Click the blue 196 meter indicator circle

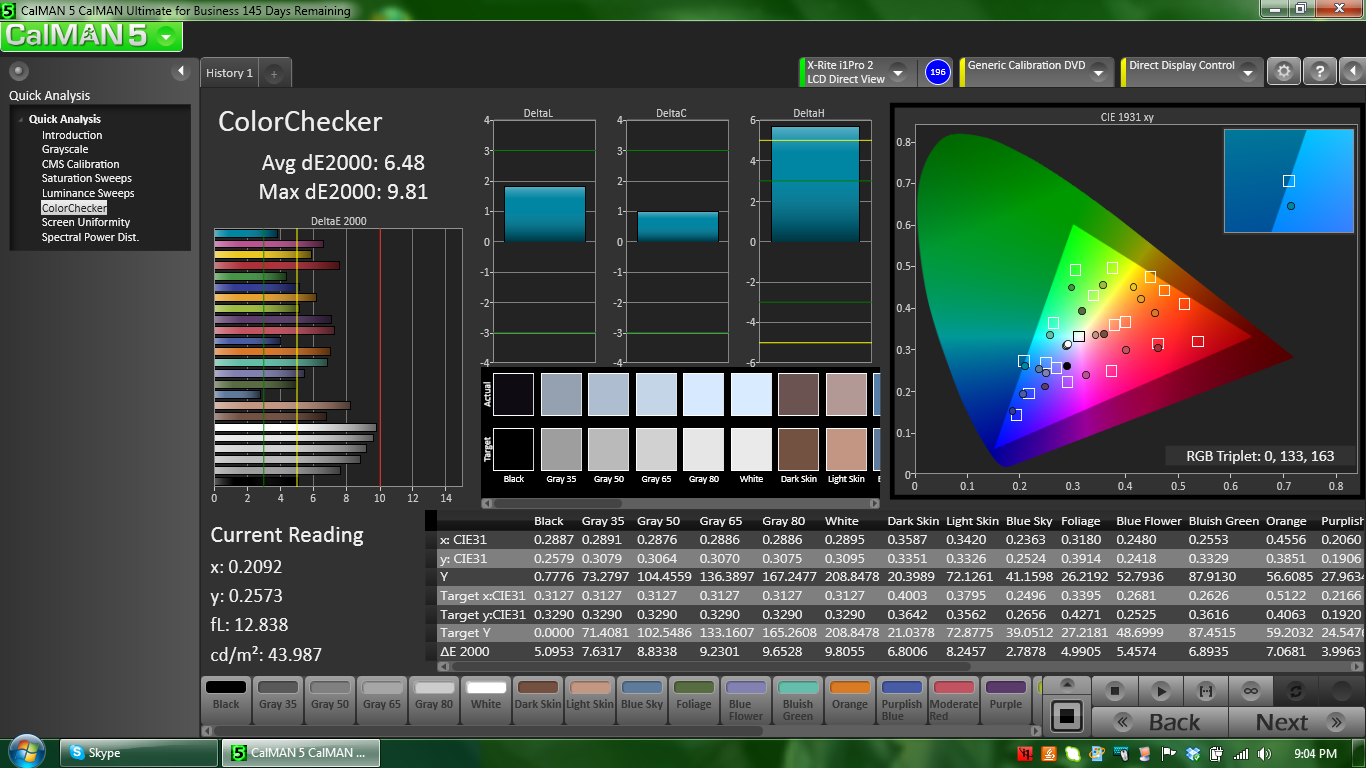938,72
